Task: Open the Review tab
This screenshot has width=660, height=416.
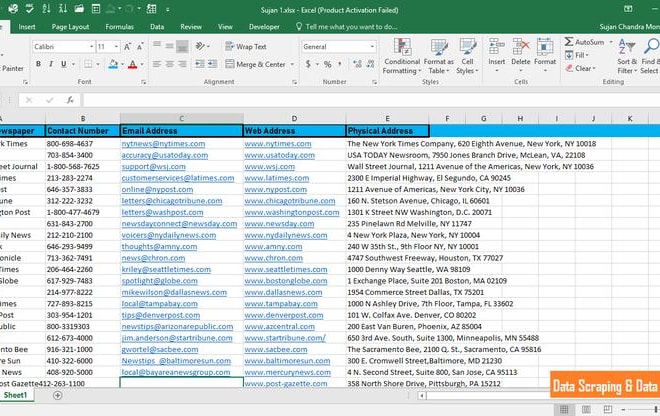Action: coord(191,27)
